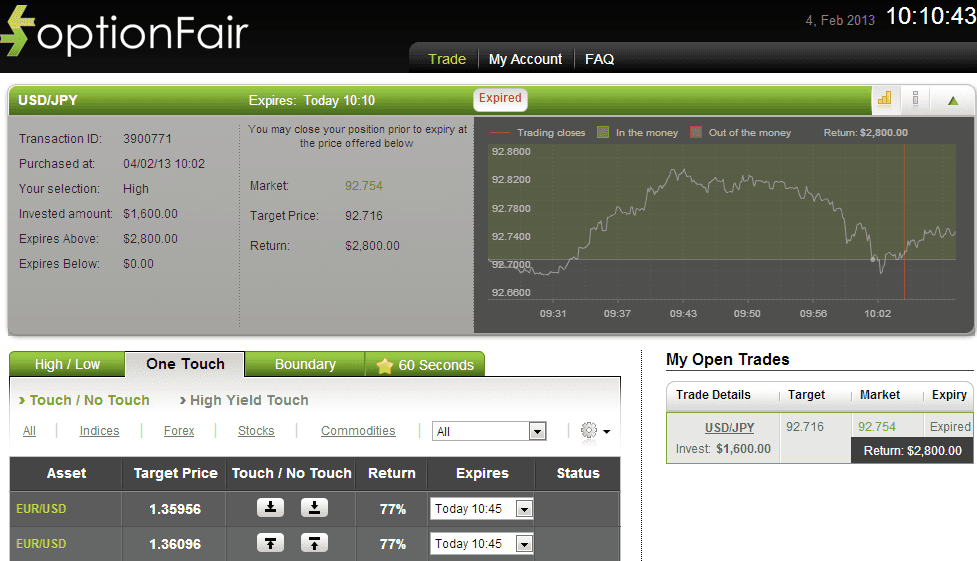Viewport: 977px width, 561px height.
Task: Click the optionFair logo
Action: click(x=125, y=32)
